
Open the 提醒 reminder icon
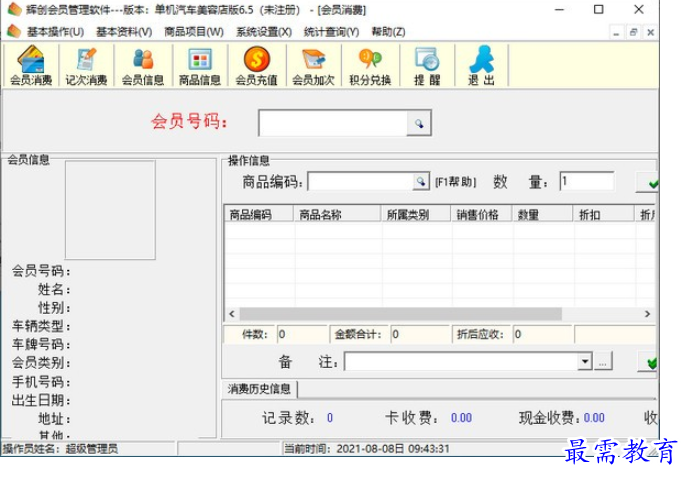tap(427, 66)
